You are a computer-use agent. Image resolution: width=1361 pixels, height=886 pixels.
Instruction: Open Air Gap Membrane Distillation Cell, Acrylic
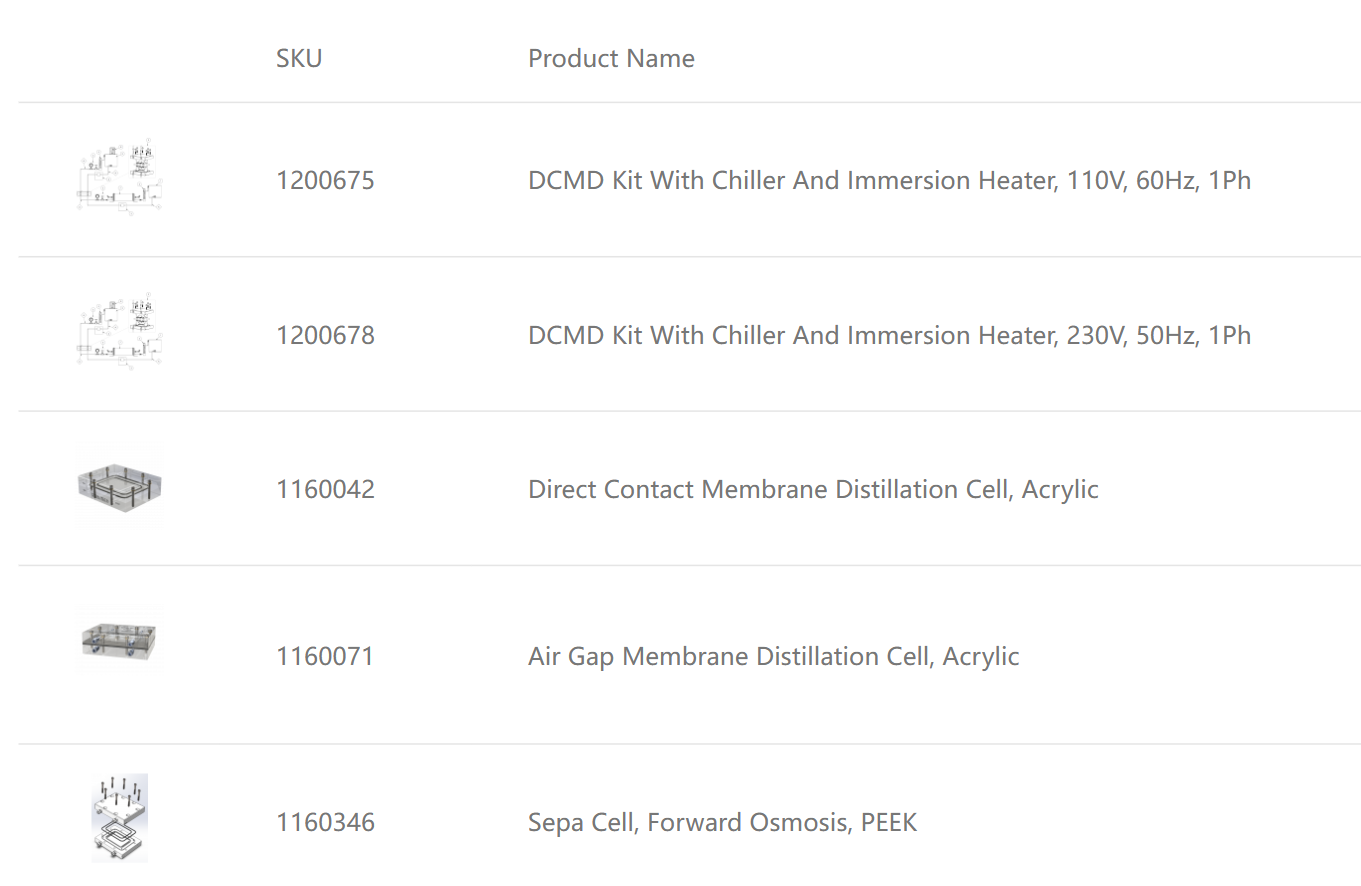(x=774, y=656)
